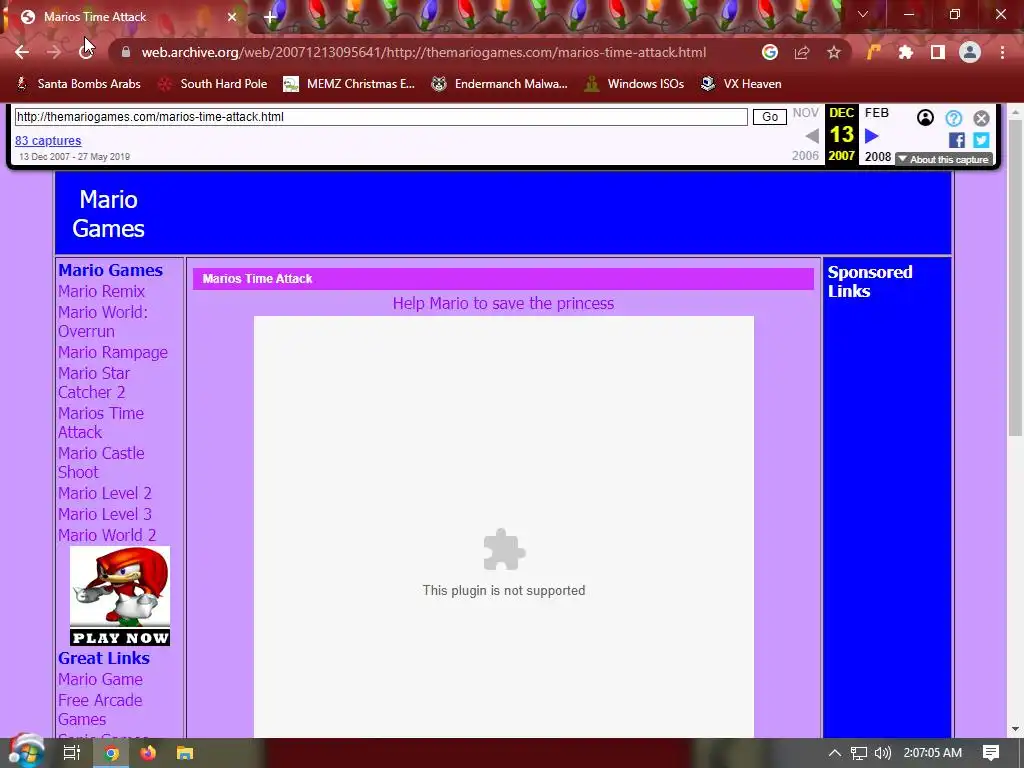
Task: Share this page via share icon
Action: tap(802, 52)
